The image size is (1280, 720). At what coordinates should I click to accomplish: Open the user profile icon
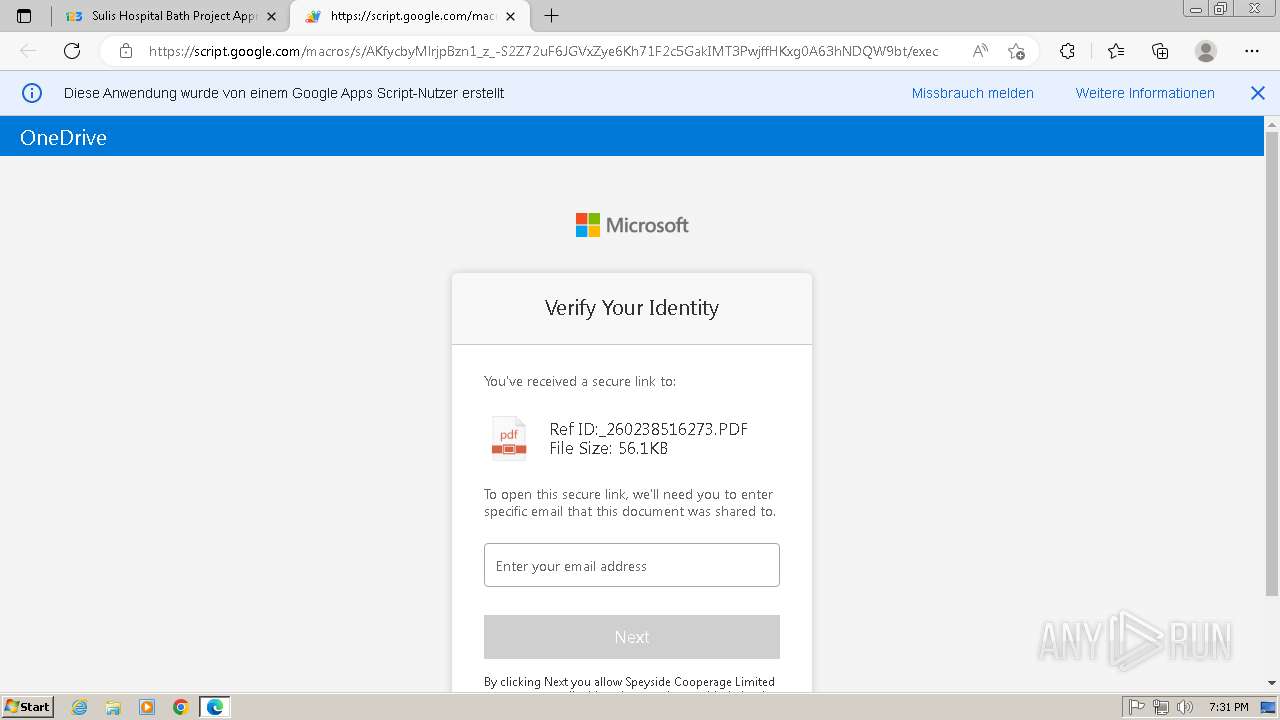tap(1206, 51)
